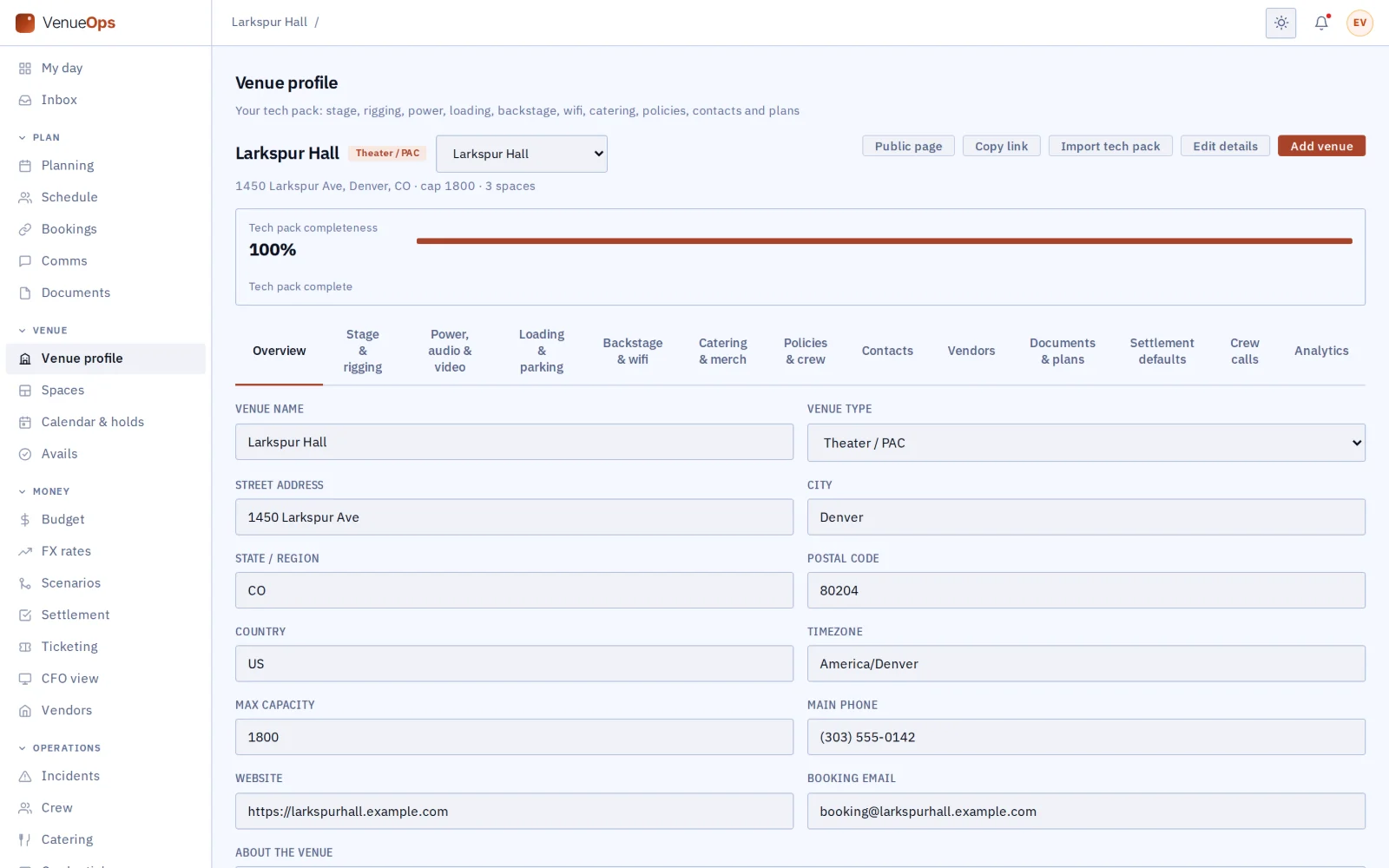1389x868 pixels.
Task: Collapse the VENUE sidebar section
Action: (43, 331)
